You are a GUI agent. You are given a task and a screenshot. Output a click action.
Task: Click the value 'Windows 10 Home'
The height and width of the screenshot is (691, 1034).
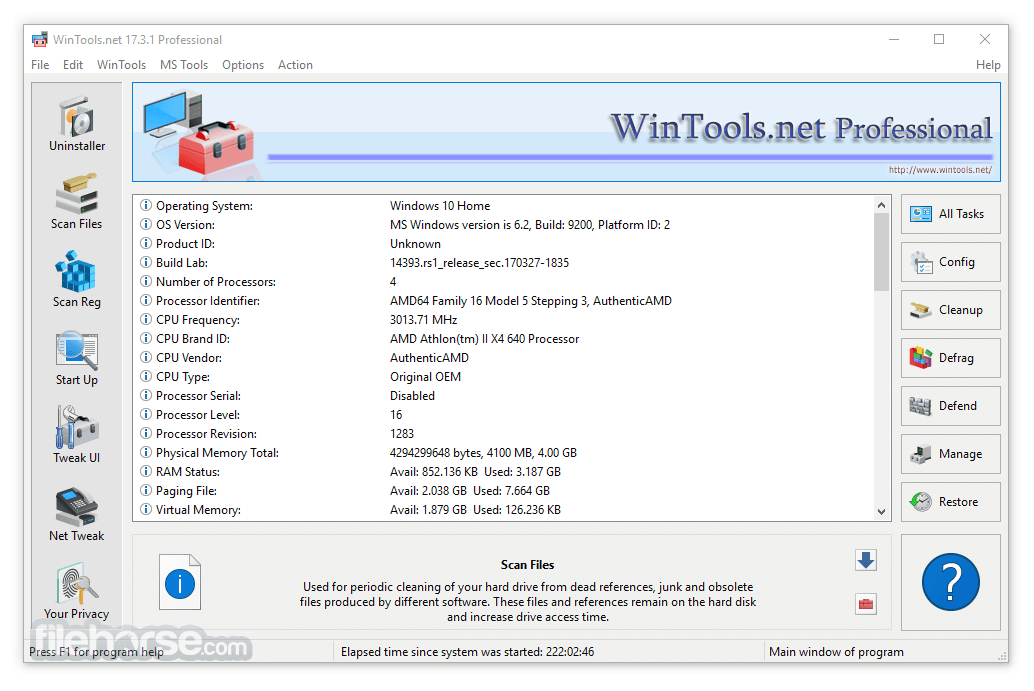(440, 206)
